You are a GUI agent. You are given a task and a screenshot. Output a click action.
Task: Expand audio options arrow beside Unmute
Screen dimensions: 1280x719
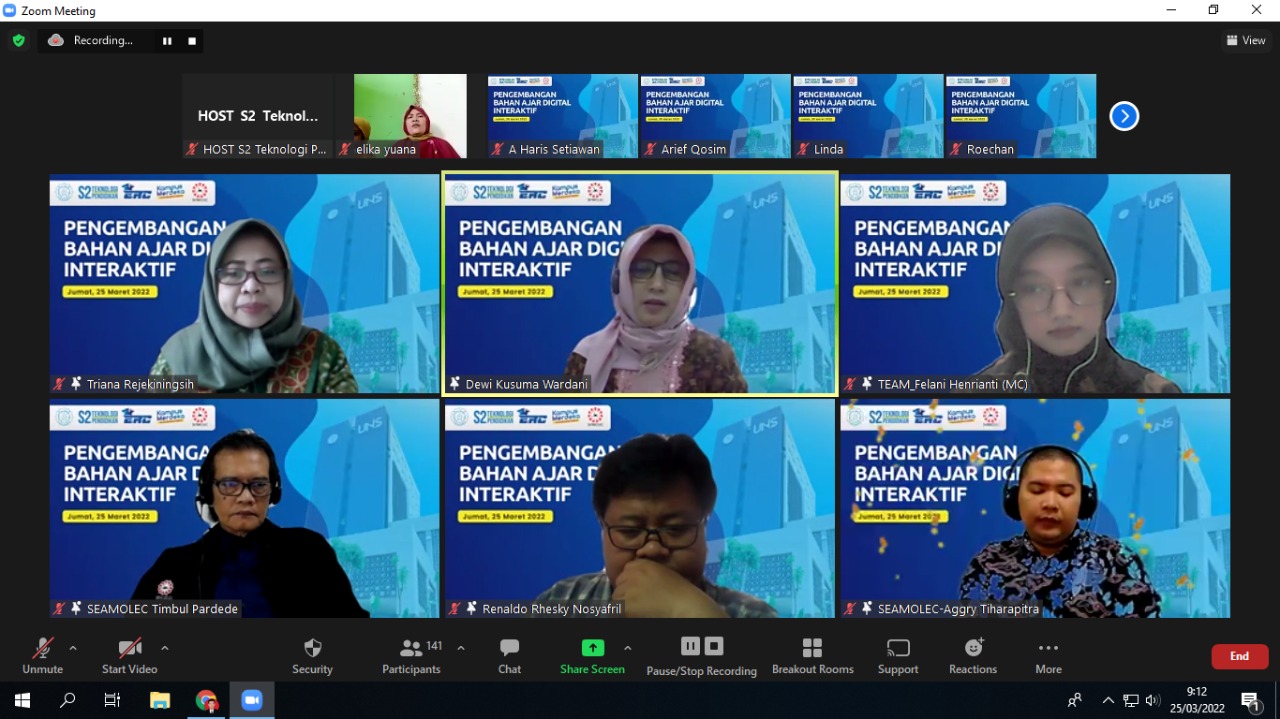pos(73,648)
